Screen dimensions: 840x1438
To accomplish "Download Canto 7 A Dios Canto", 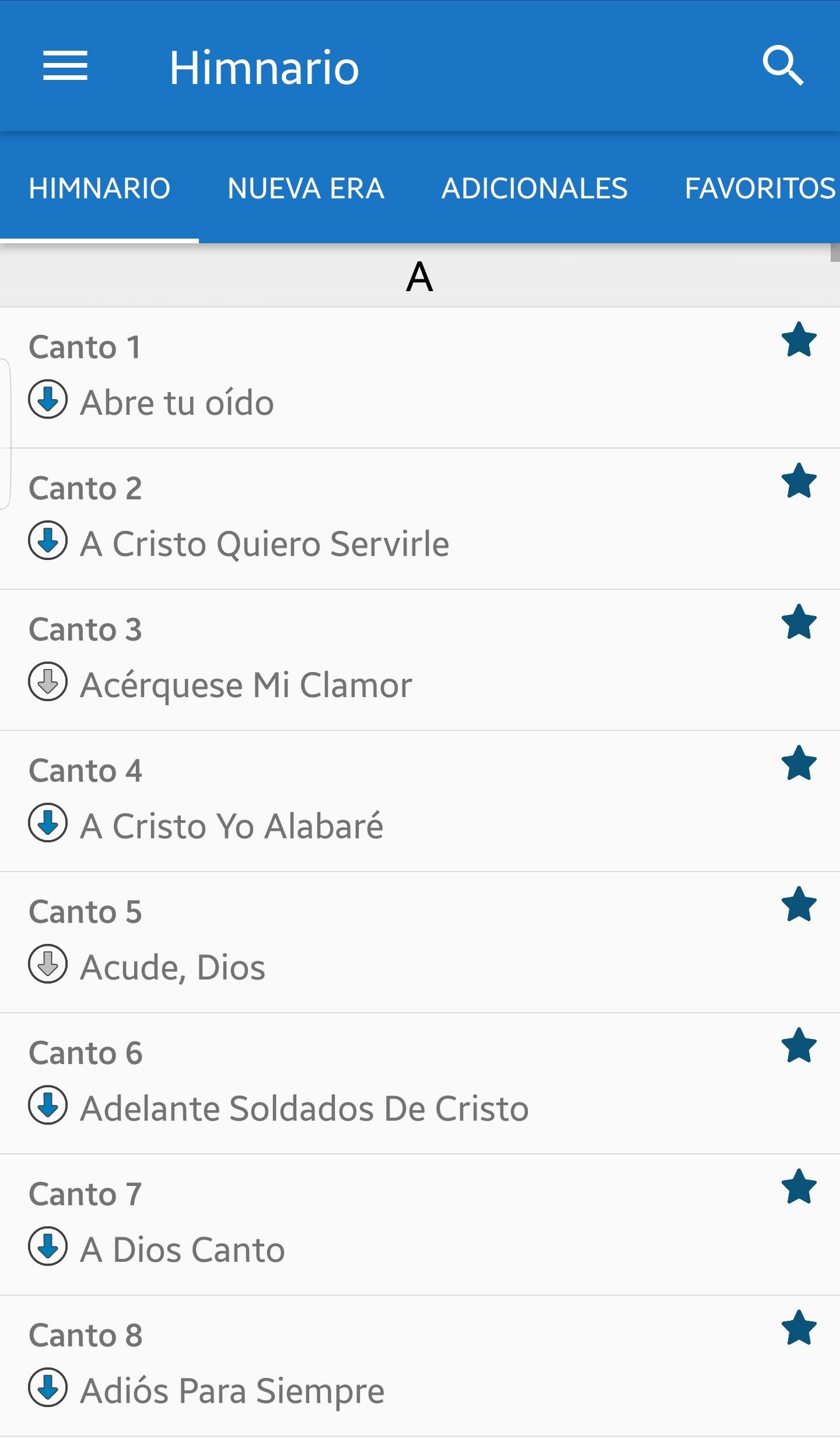I will pos(48,1247).
